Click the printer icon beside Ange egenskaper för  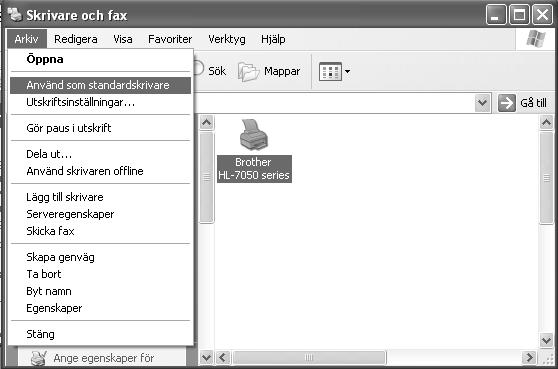coord(39,358)
